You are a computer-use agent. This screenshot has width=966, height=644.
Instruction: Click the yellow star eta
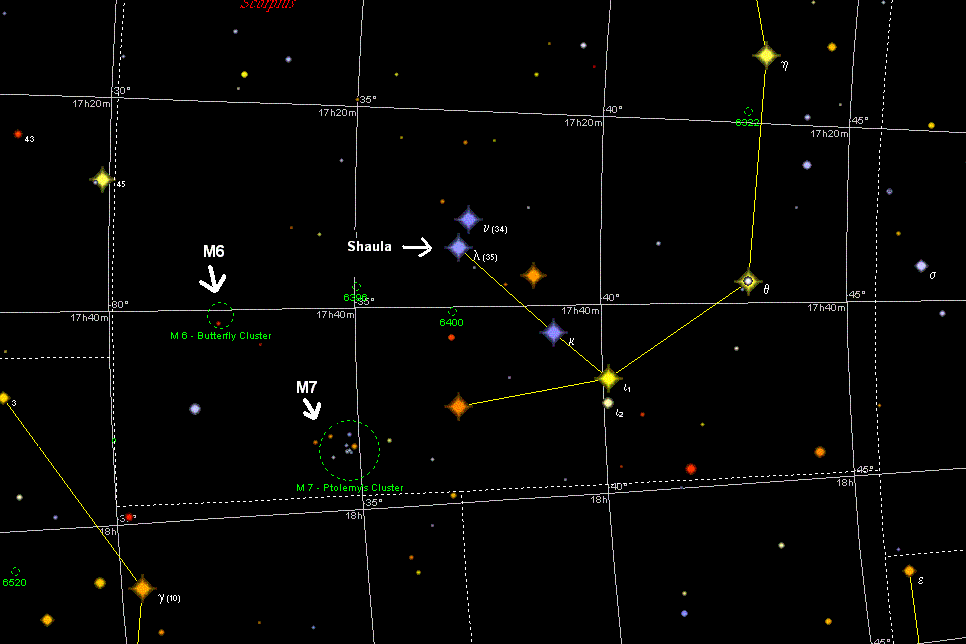coord(765,55)
